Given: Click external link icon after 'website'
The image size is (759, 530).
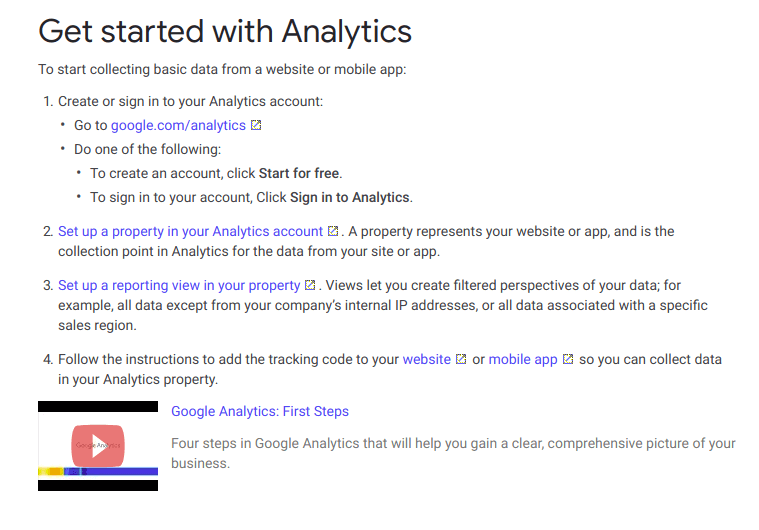Looking at the screenshot, I should pos(461,360).
